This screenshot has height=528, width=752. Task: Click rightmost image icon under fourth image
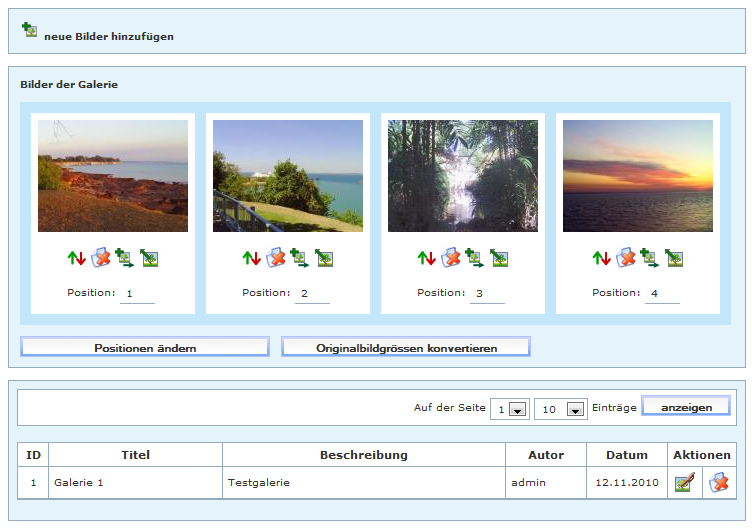point(674,258)
